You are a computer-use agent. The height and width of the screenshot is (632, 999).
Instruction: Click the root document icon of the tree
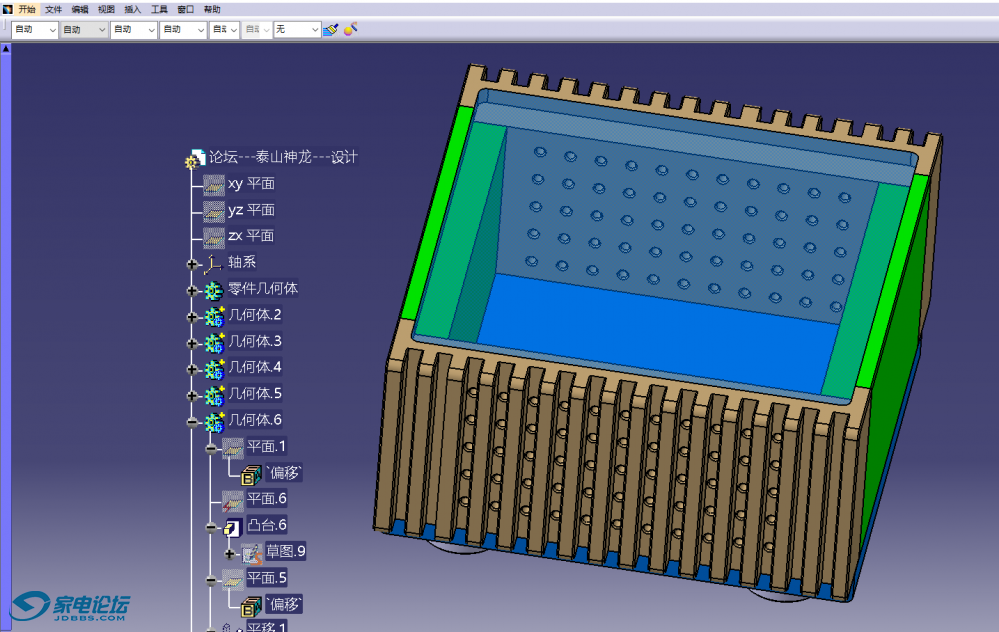click(194, 158)
